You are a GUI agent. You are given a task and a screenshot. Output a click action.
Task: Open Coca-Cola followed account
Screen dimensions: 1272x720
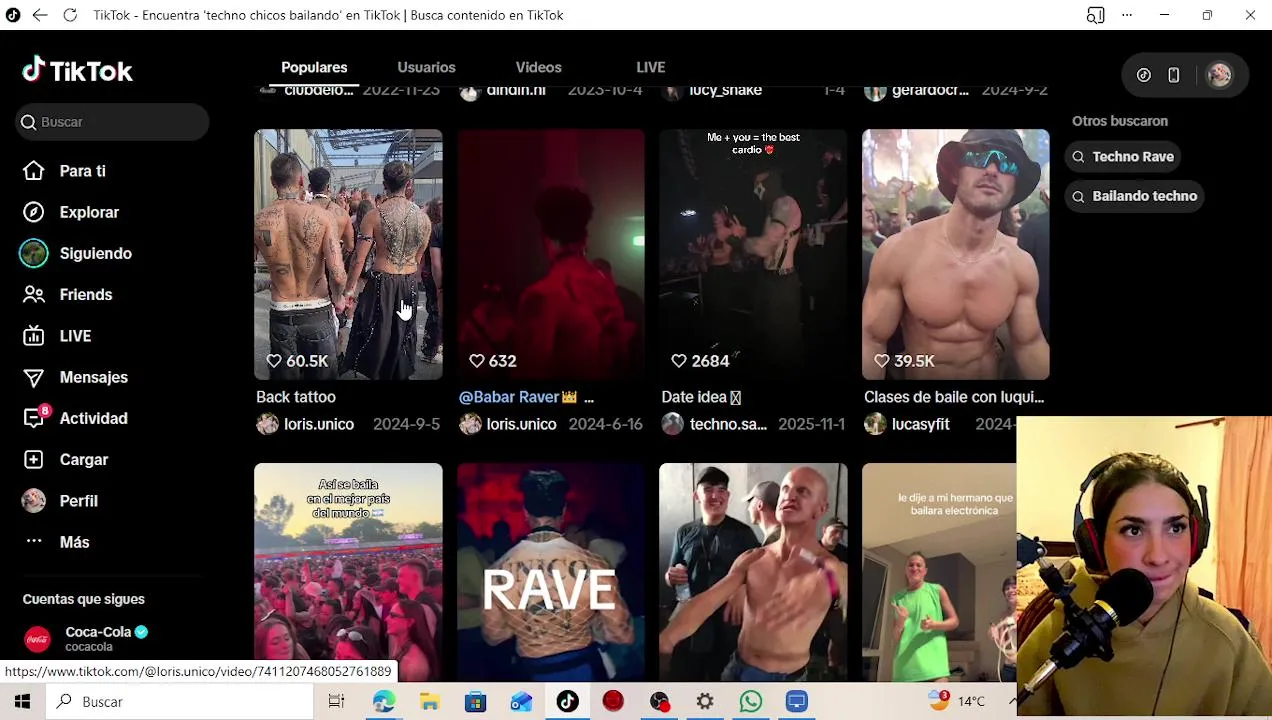86,638
